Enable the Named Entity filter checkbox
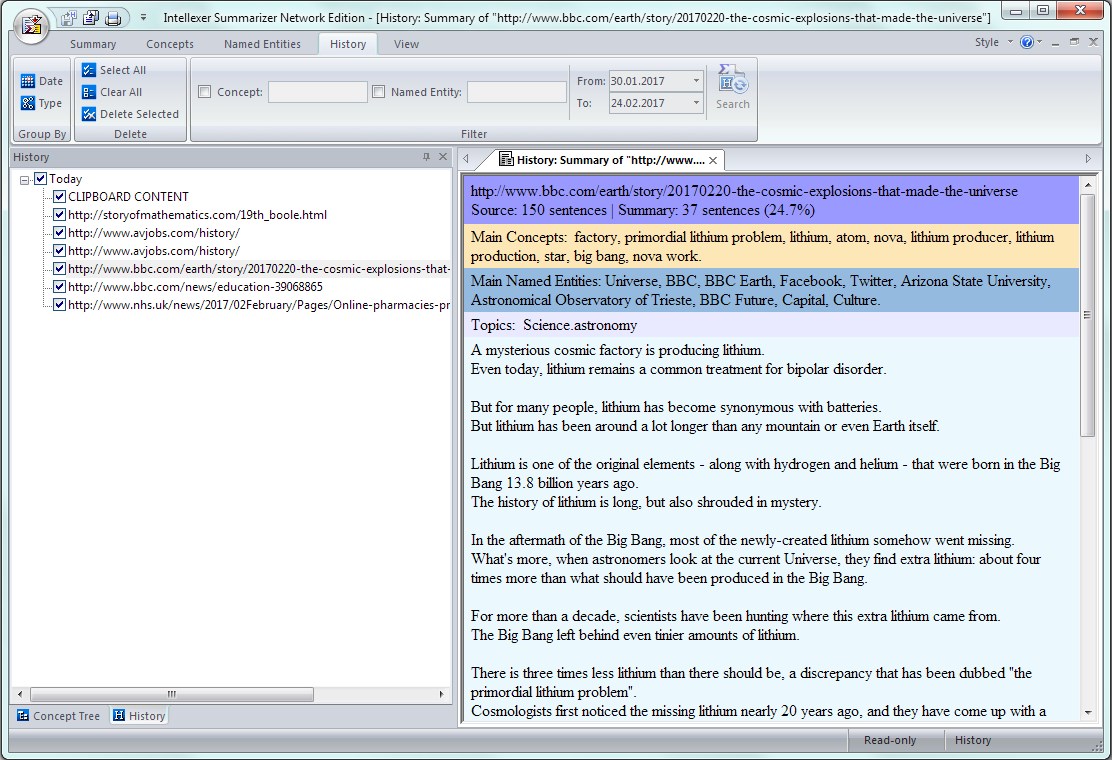The width and height of the screenshot is (1112, 760). pyautogui.click(x=379, y=91)
